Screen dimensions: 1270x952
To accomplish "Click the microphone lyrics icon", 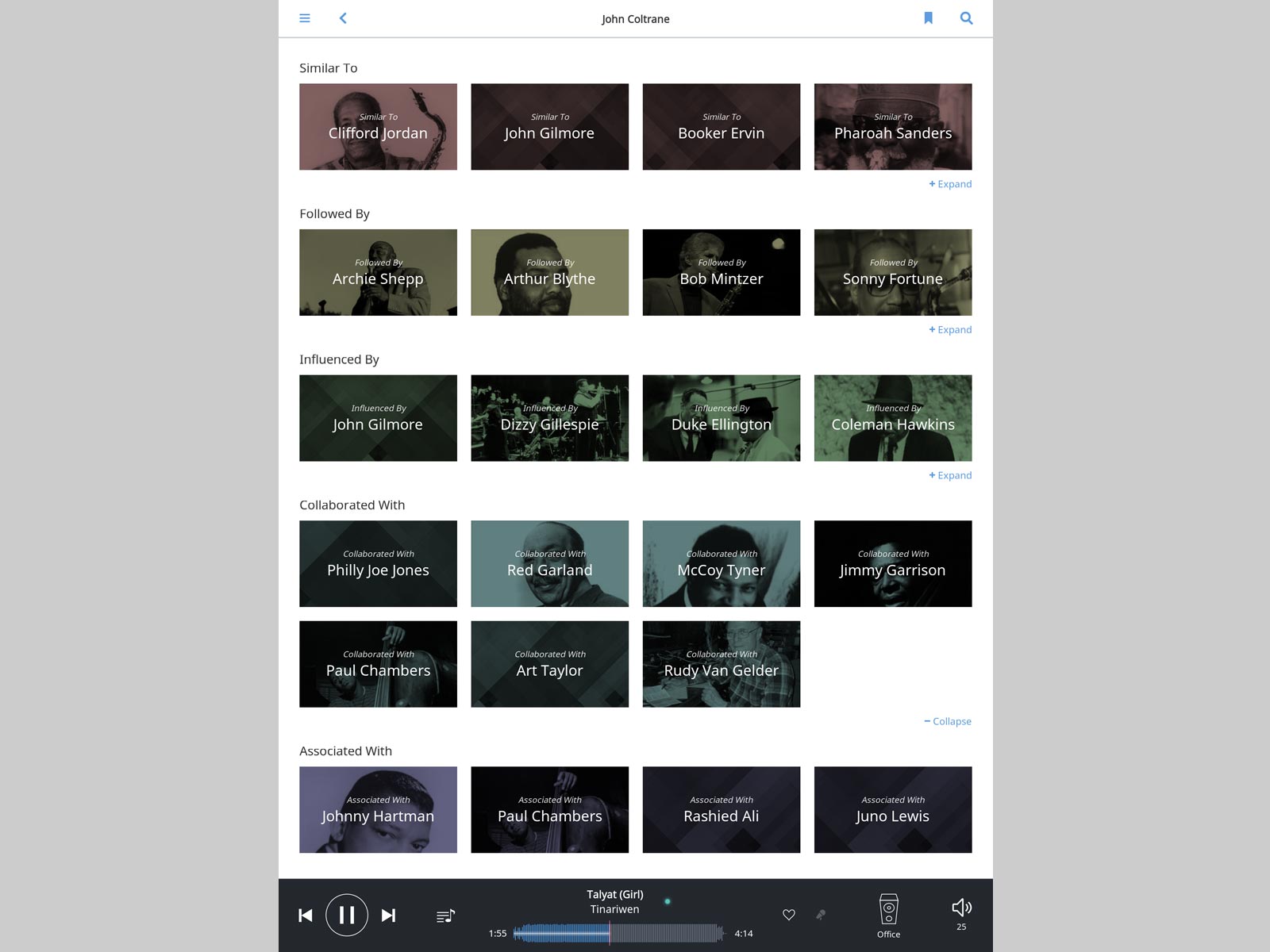I will click(821, 915).
